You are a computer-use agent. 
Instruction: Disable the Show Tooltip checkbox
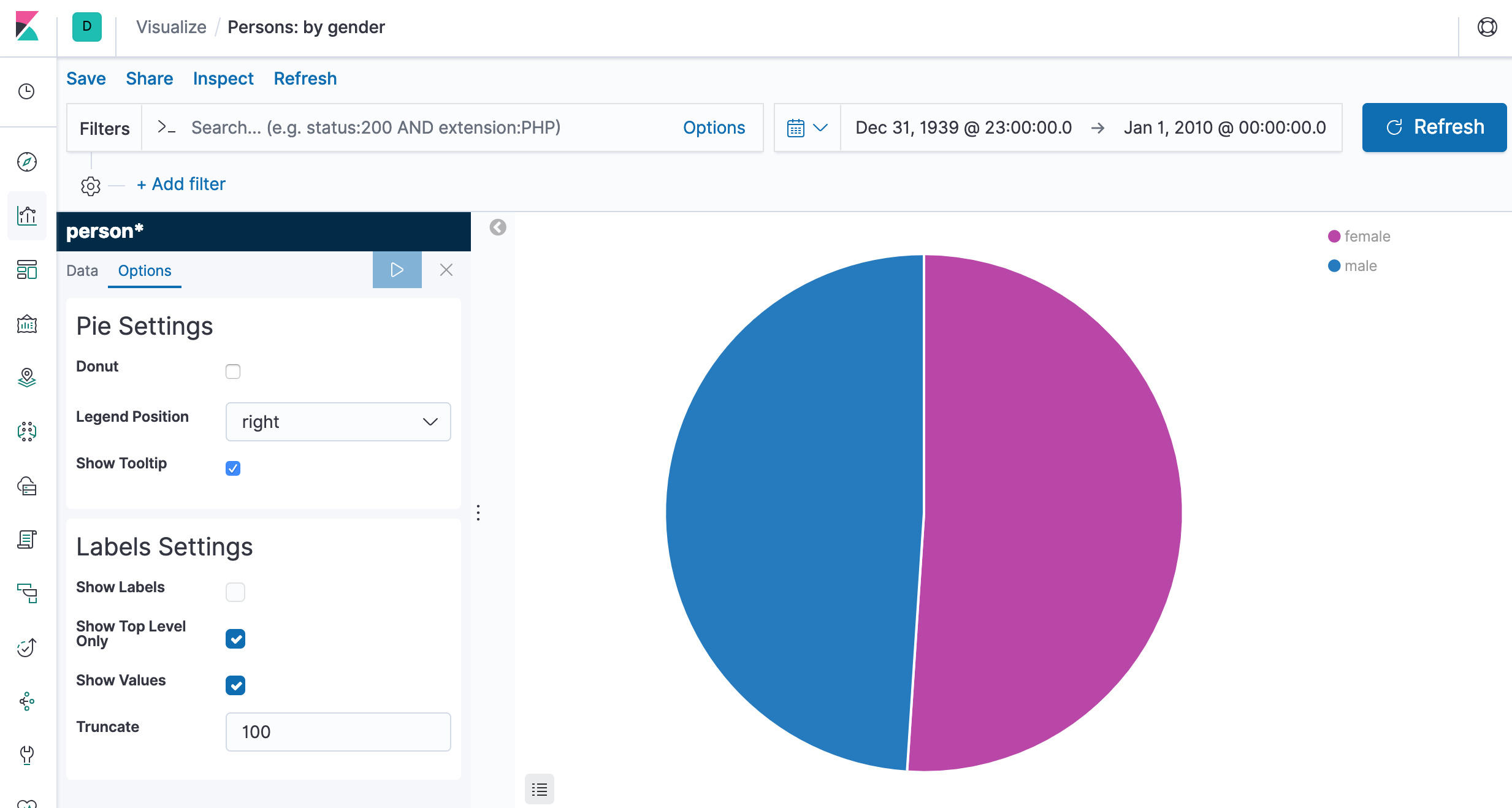click(x=233, y=468)
